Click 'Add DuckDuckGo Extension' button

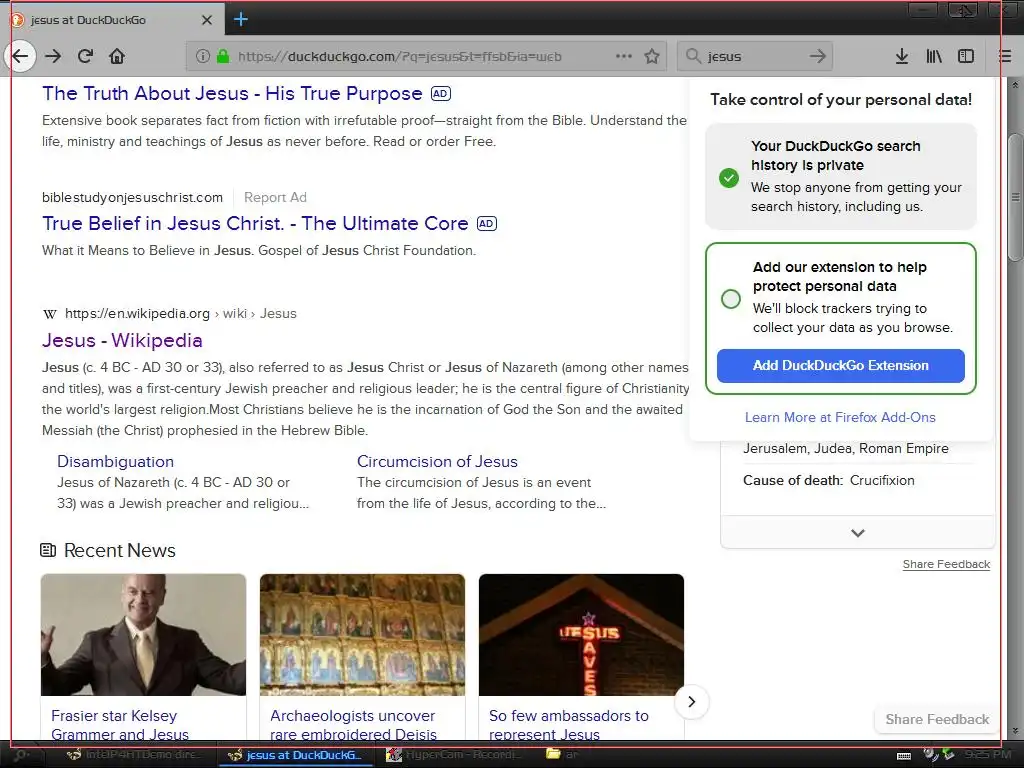pyautogui.click(x=840, y=366)
